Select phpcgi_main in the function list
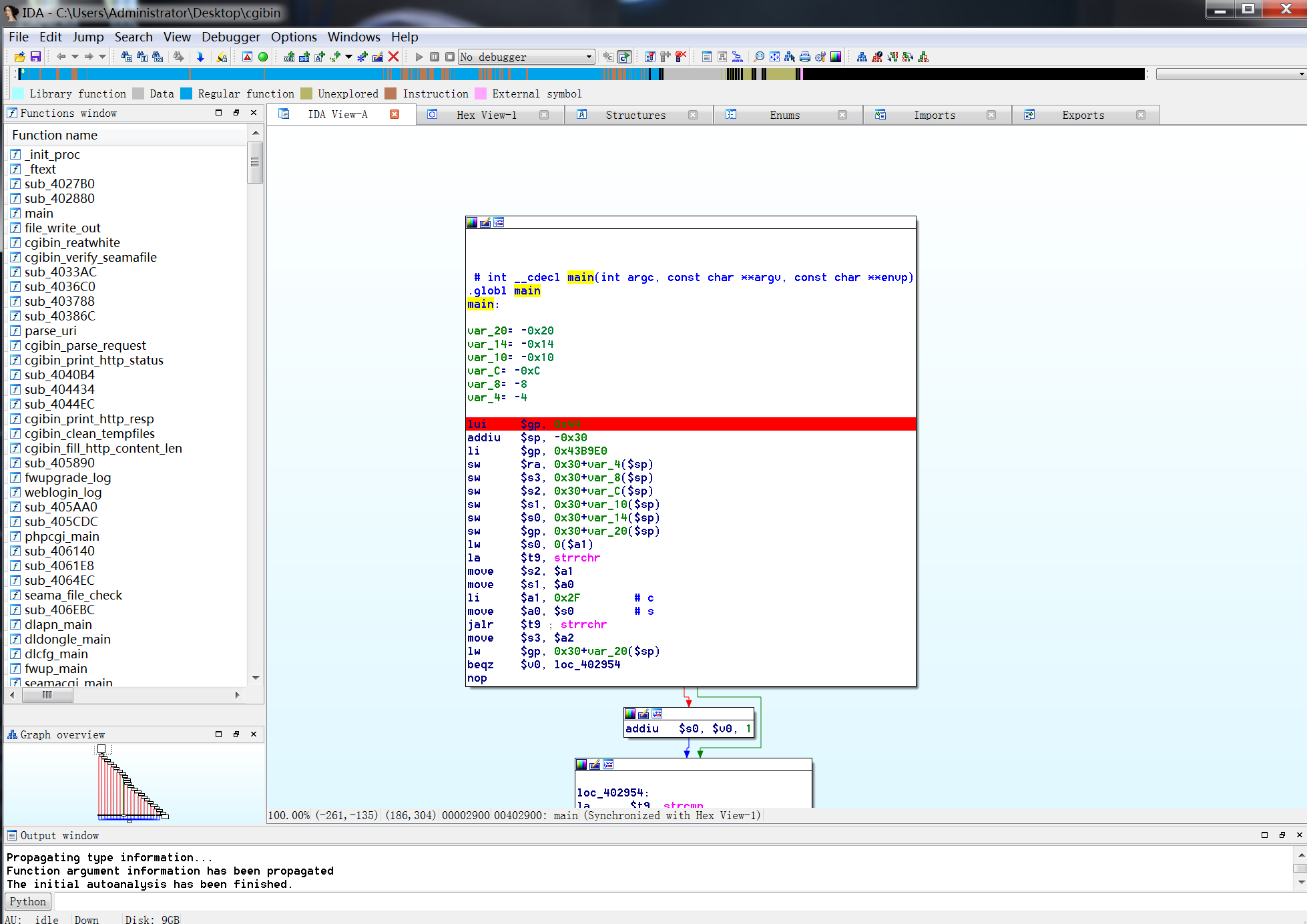This screenshot has width=1307, height=924. pyautogui.click(x=61, y=536)
